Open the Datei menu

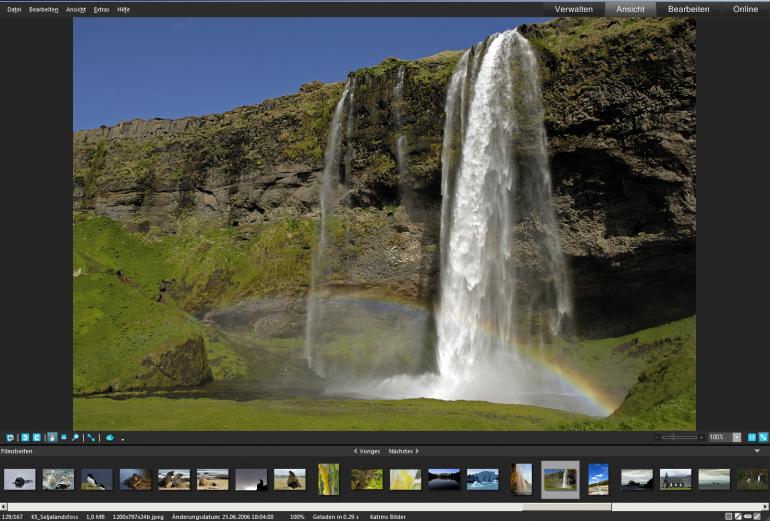[14, 9]
